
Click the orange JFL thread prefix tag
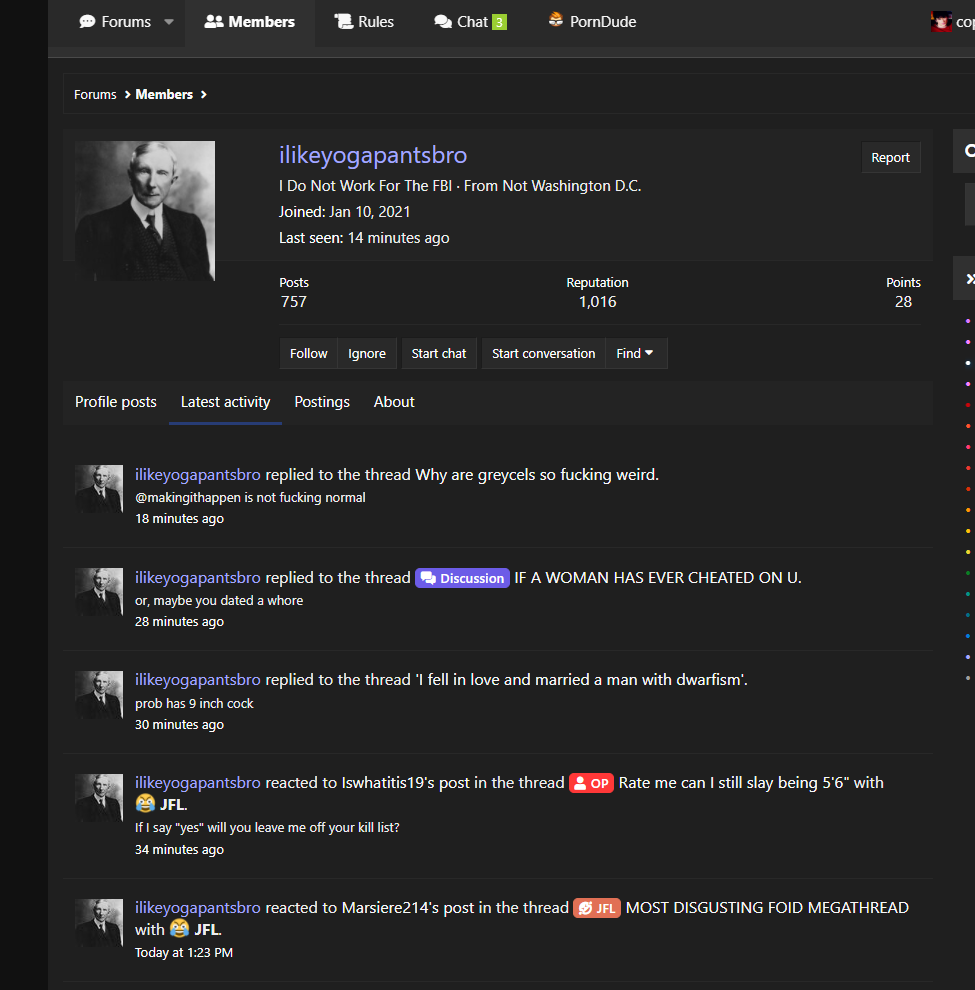(x=597, y=908)
